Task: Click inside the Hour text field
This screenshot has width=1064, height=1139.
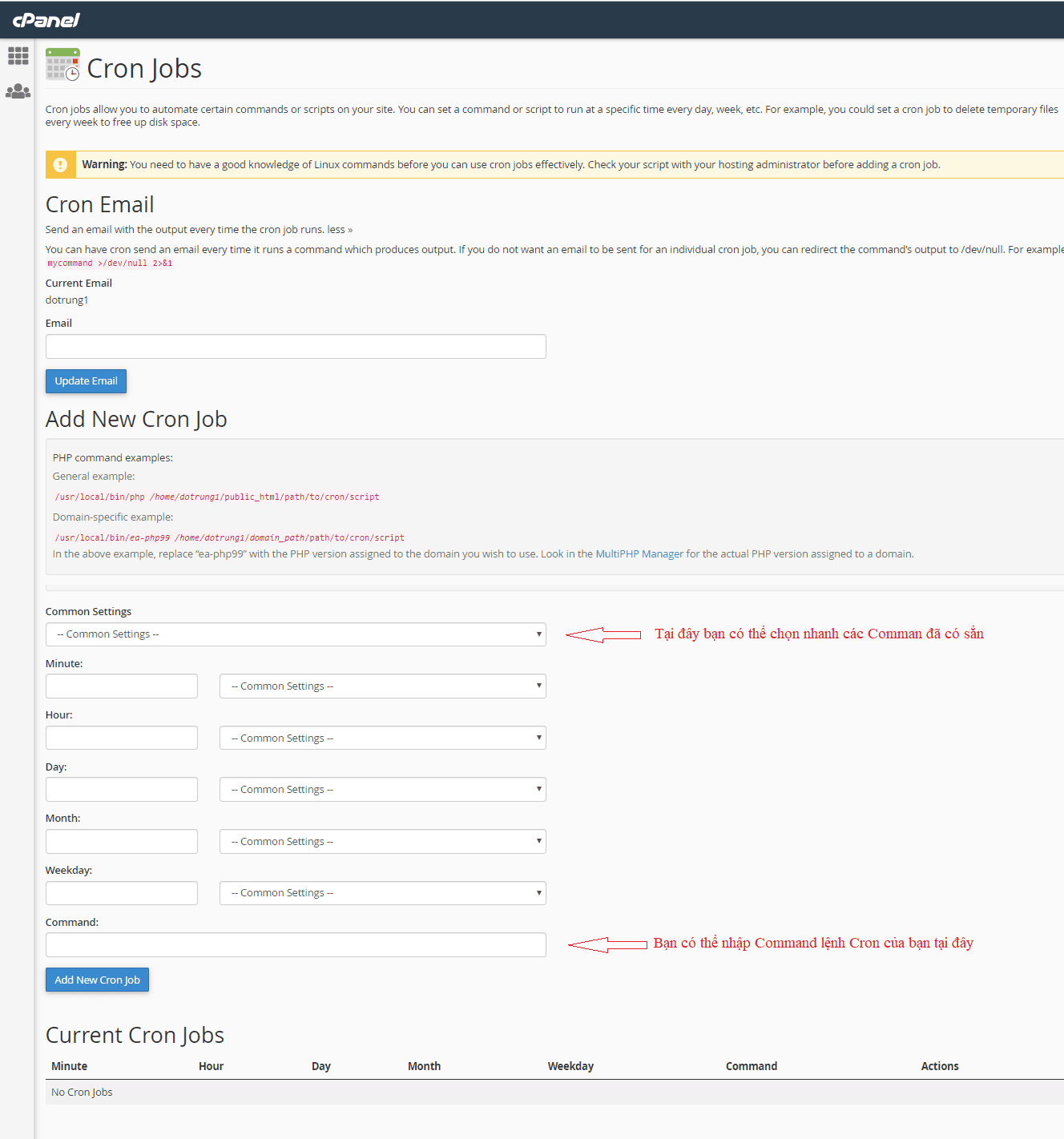Action: click(122, 738)
